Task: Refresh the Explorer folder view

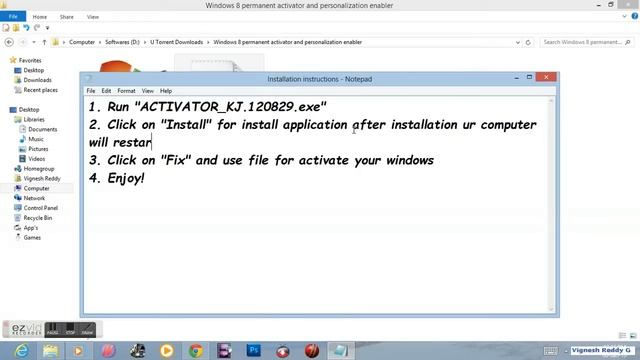Action: (x=528, y=42)
